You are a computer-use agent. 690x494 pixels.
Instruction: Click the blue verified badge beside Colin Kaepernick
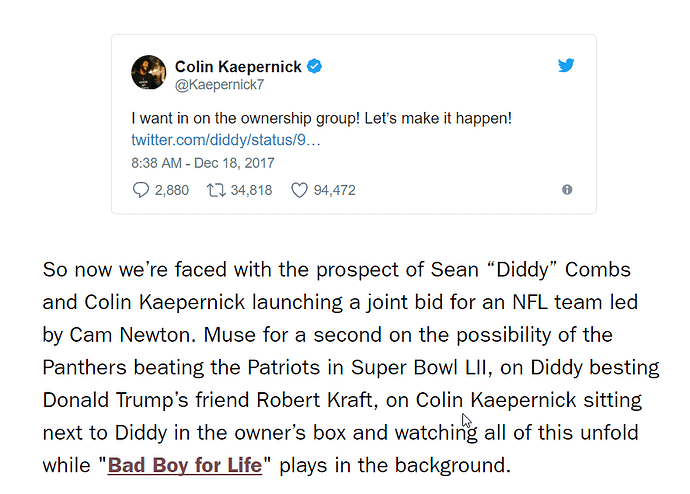coord(315,66)
